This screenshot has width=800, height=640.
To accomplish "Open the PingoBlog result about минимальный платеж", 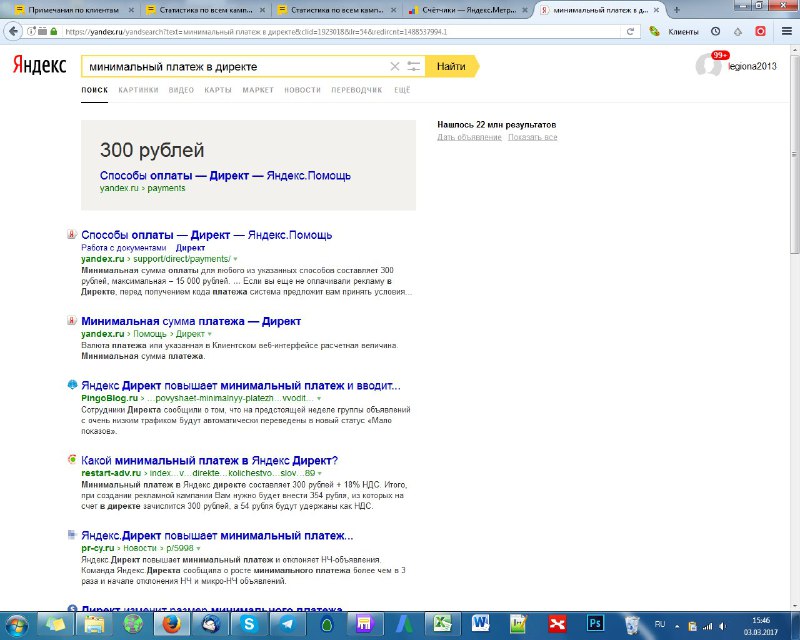I will click(241, 386).
